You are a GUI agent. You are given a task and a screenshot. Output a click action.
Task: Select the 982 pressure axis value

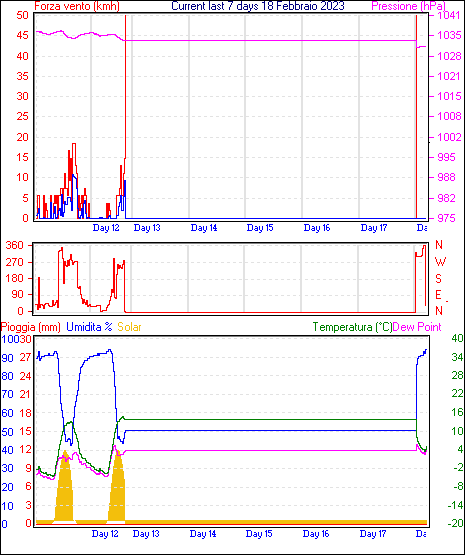click(x=446, y=198)
